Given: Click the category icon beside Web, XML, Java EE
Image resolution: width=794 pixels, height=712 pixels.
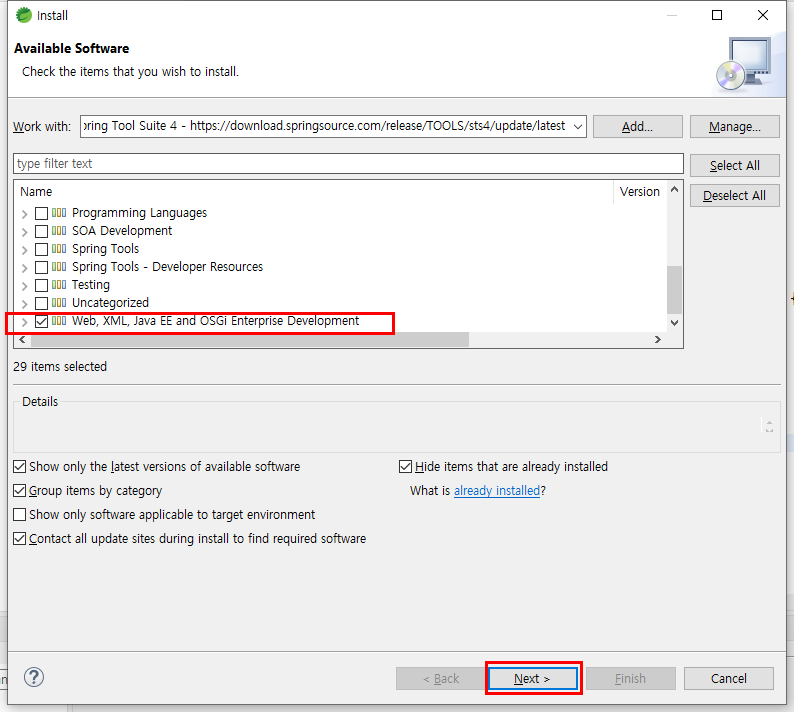Looking at the screenshot, I should (x=59, y=321).
